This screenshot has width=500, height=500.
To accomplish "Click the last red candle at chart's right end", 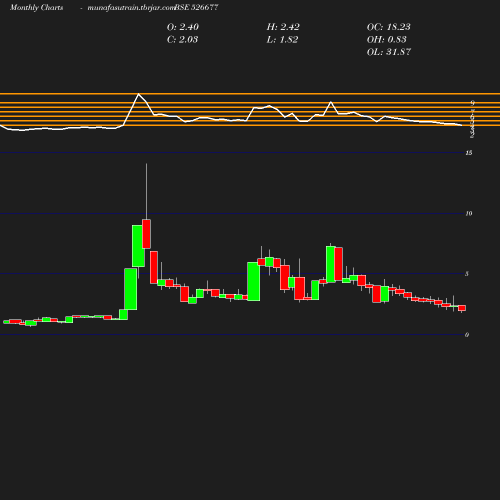I will (462, 308).
